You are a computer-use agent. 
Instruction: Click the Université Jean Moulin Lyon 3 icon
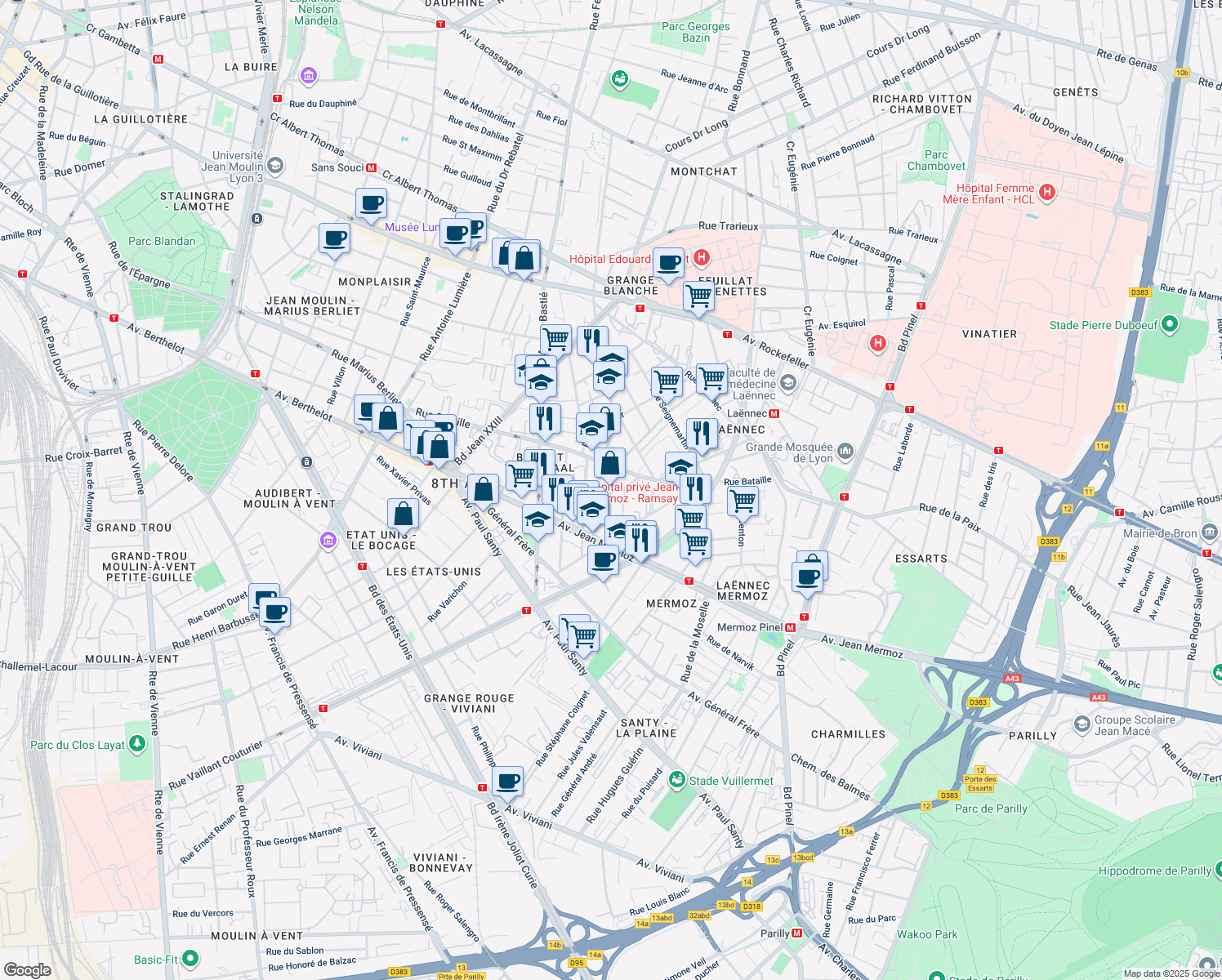[275, 167]
